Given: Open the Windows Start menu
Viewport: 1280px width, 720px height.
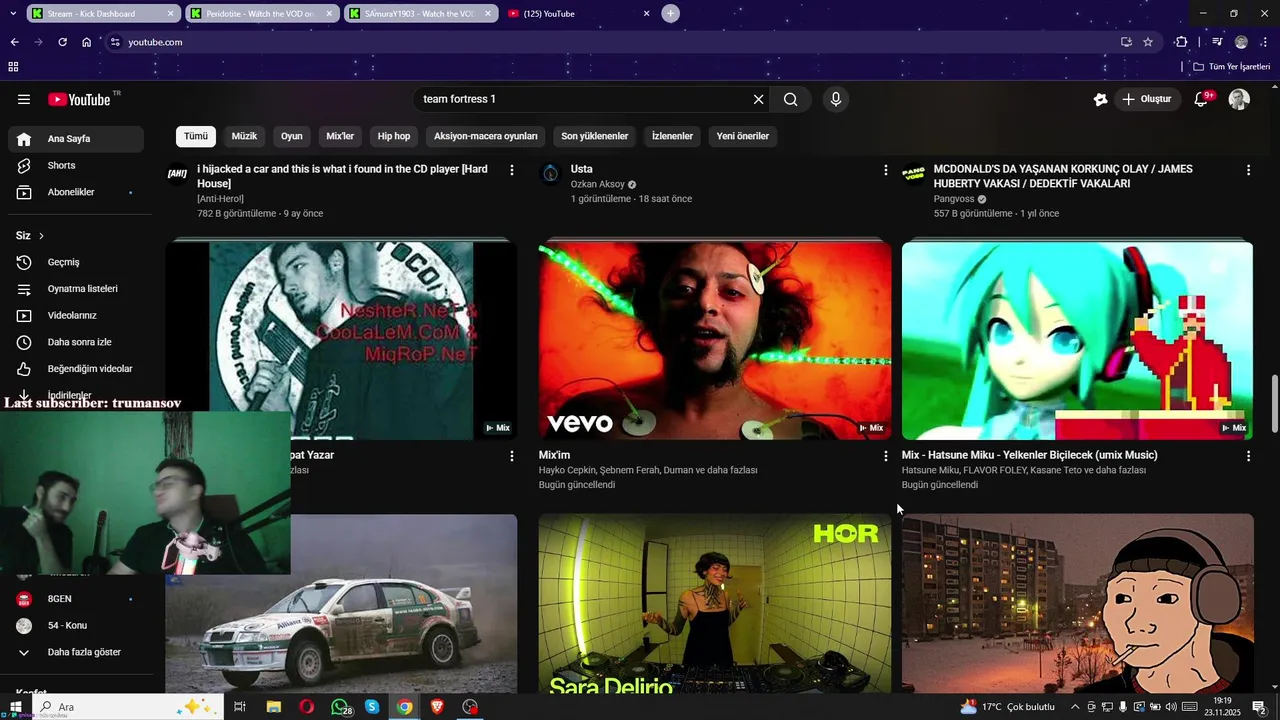Looking at the screenshot, I should [x=15, y=707].
